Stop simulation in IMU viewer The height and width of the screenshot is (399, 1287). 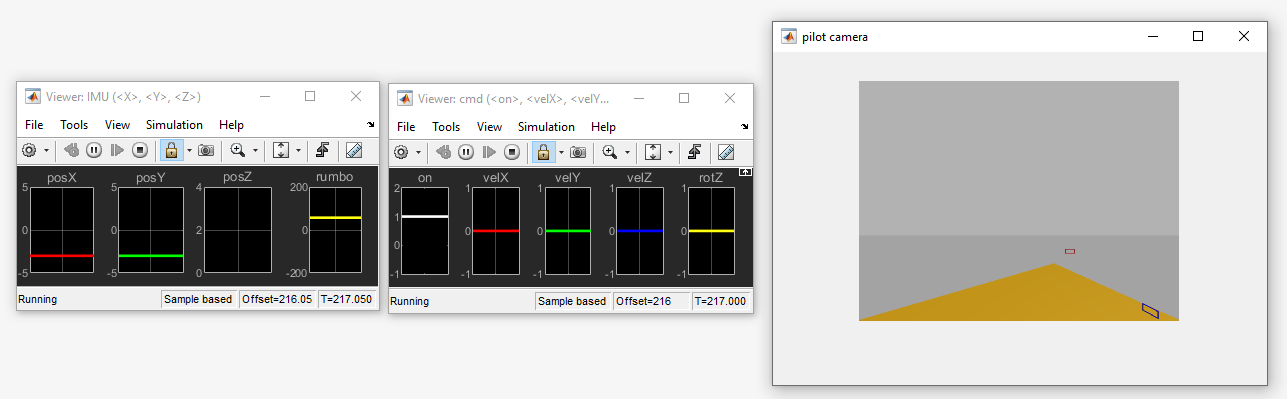pos(140,150)
